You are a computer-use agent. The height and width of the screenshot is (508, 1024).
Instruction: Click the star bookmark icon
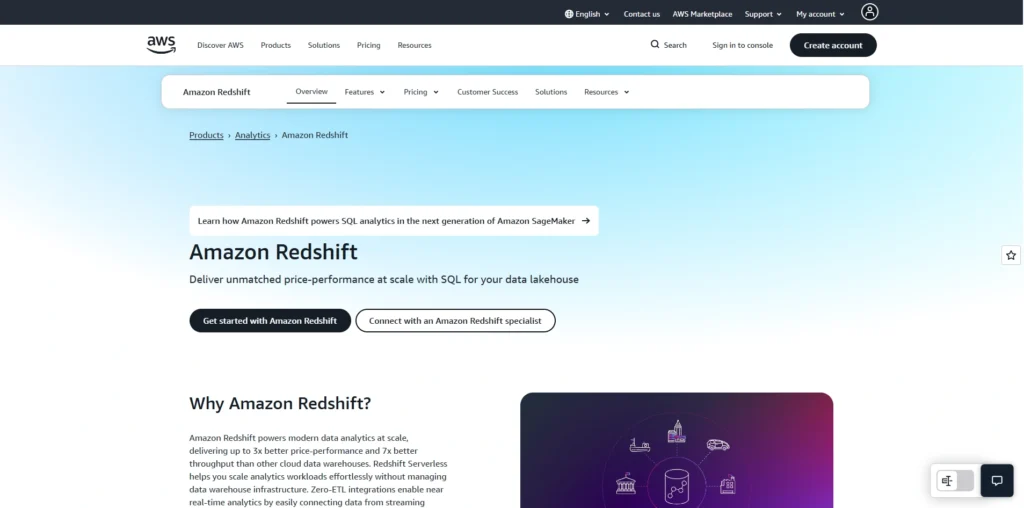click(1011, 255)
